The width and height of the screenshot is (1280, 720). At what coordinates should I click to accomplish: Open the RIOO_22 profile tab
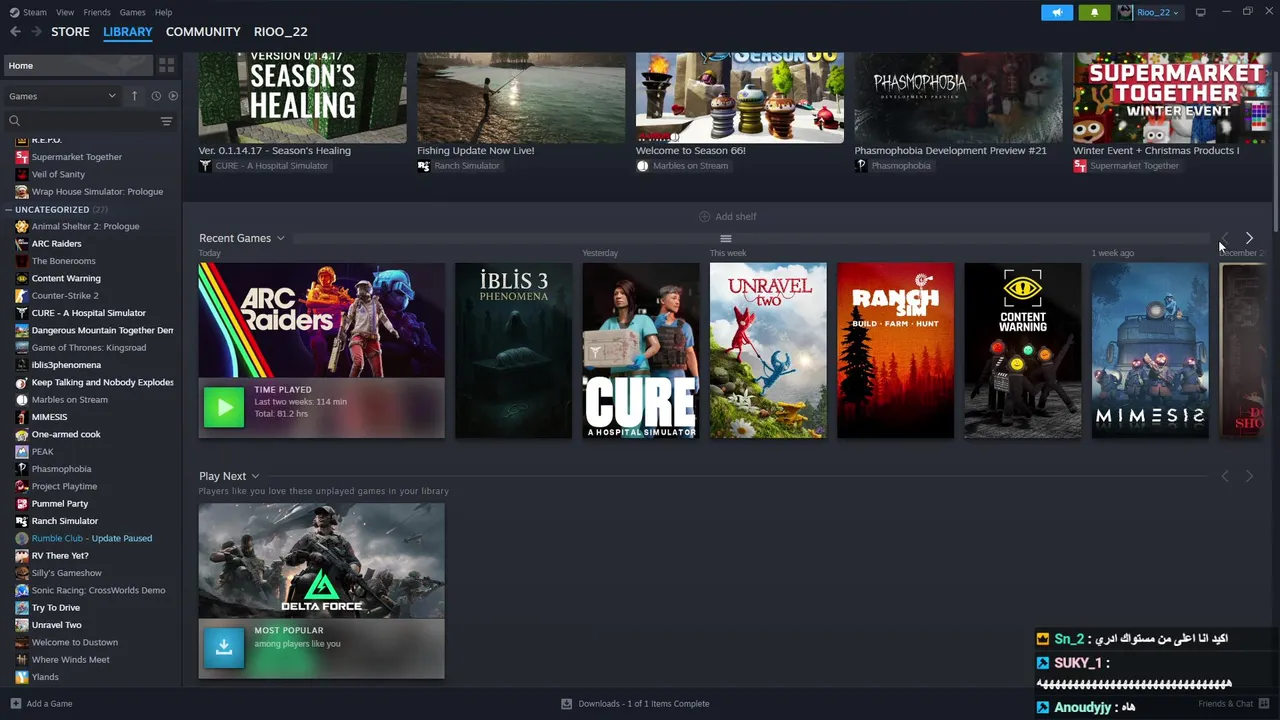click(x=280, y=32)
